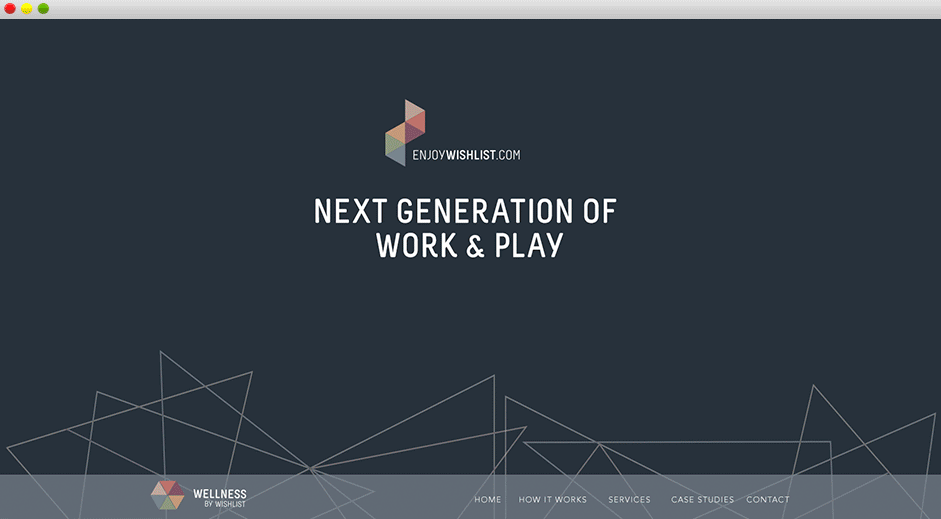Go to How It Works page
This screenshot has width=941, height=519.
click(x=553, y=499)
